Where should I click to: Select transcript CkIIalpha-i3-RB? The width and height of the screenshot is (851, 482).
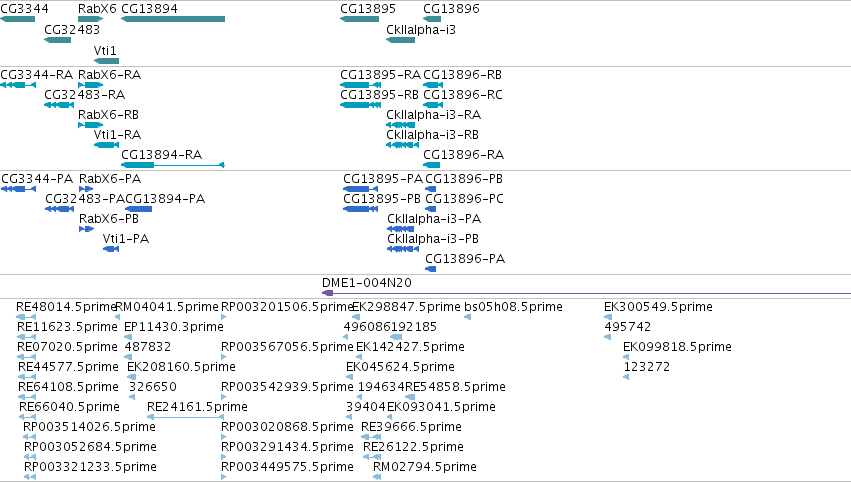433,135
